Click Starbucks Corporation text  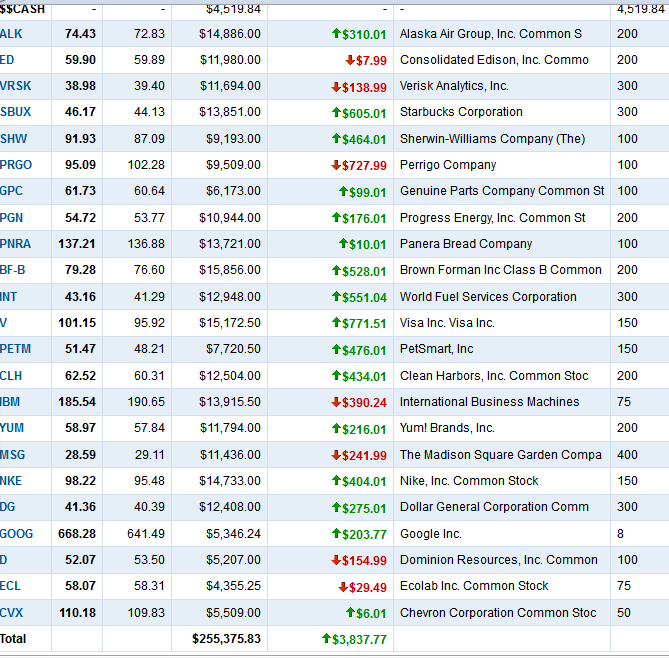coord(461,112)
